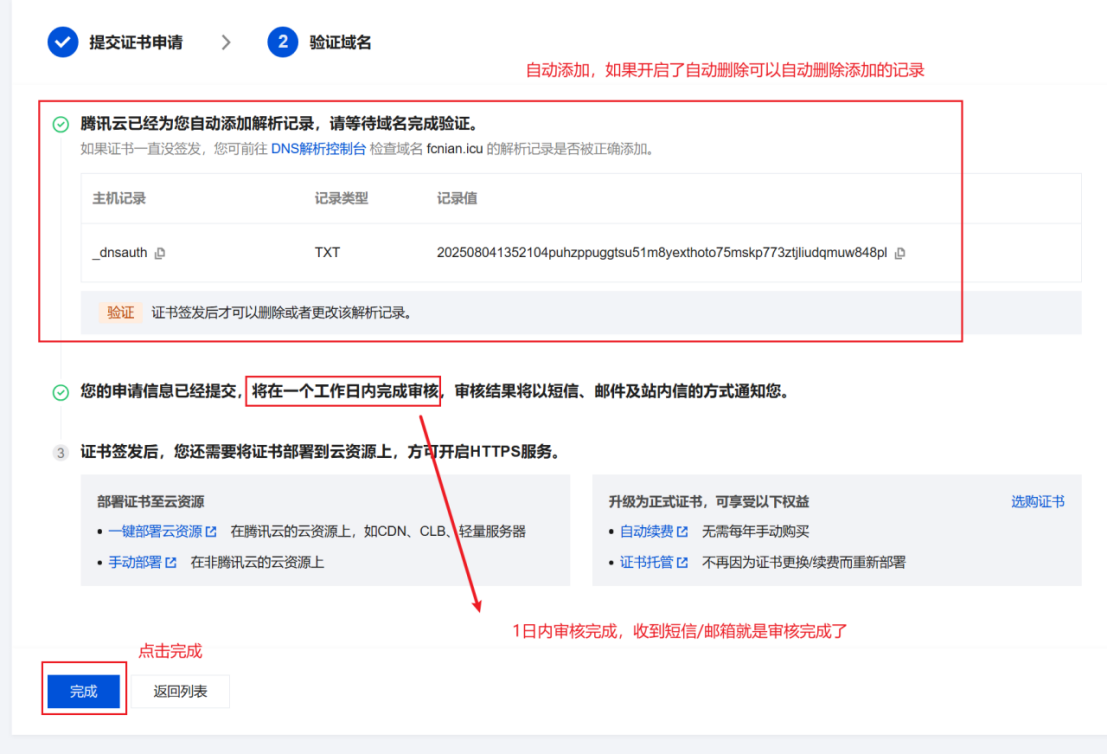Click the 记录值 column header
Viewport: 1108px width, 754px height.
(x=456, y=199)
